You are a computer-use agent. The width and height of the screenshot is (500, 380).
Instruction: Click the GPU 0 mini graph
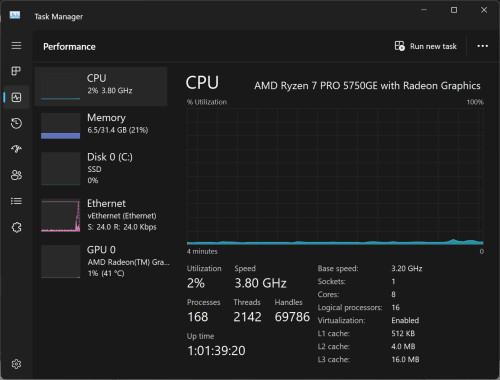point(60,261)
